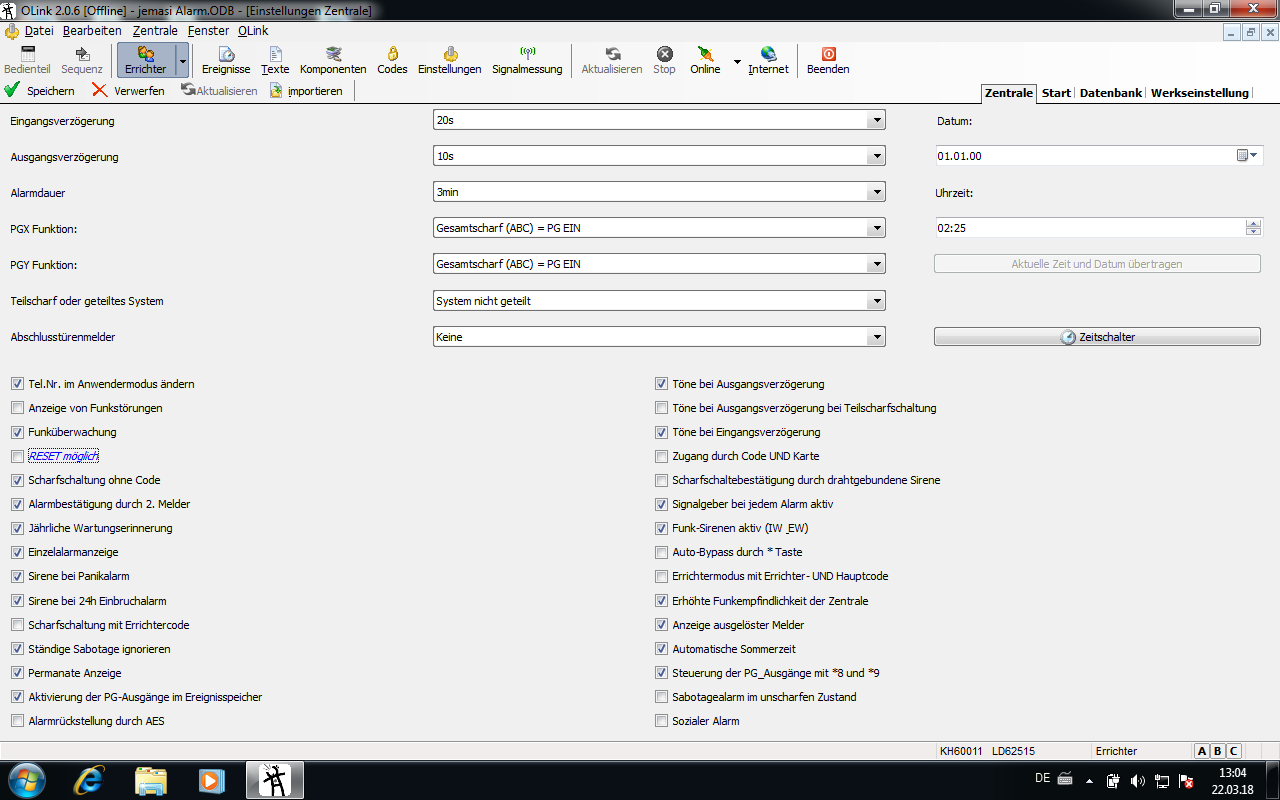The height and width of the screenshot is (800, 1280).
Task: Click Speichern to save the settings
Action: (40, 91)
